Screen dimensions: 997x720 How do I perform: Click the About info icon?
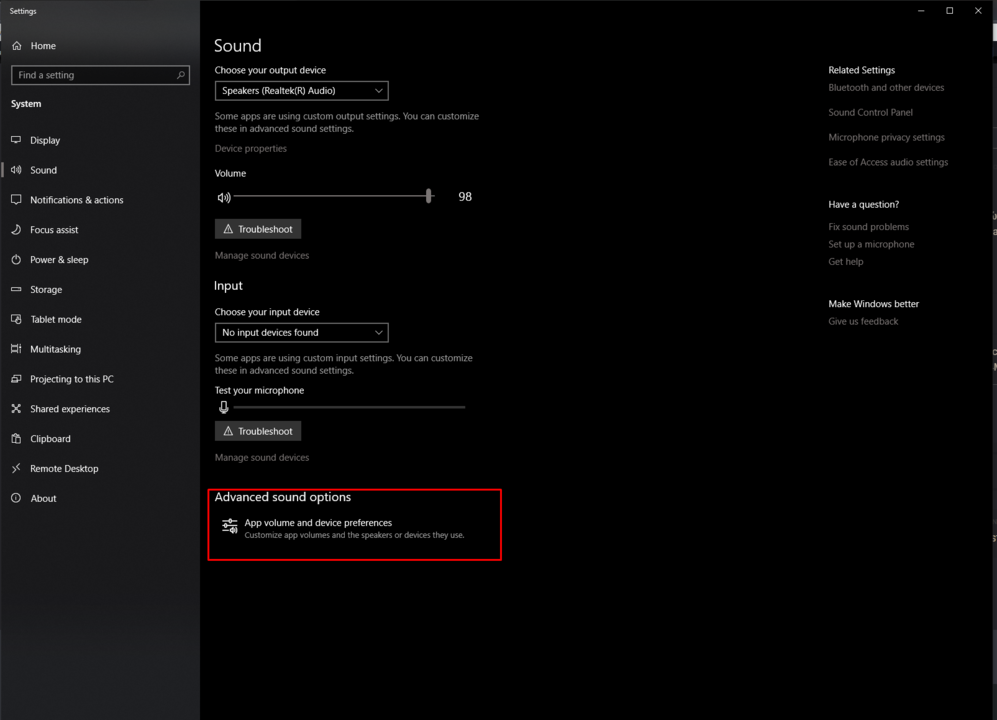[17, 499]
